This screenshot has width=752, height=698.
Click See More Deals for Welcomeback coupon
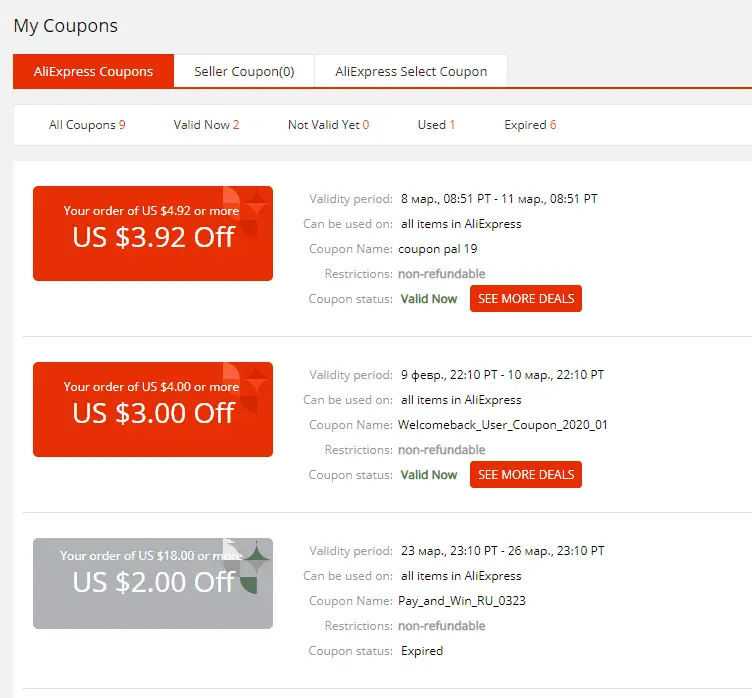[x=526, y=474]
